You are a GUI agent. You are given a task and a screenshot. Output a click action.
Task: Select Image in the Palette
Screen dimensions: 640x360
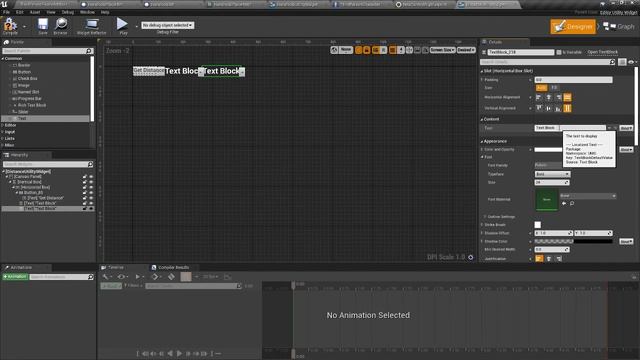pyautogui.click(x=23, y=85)
